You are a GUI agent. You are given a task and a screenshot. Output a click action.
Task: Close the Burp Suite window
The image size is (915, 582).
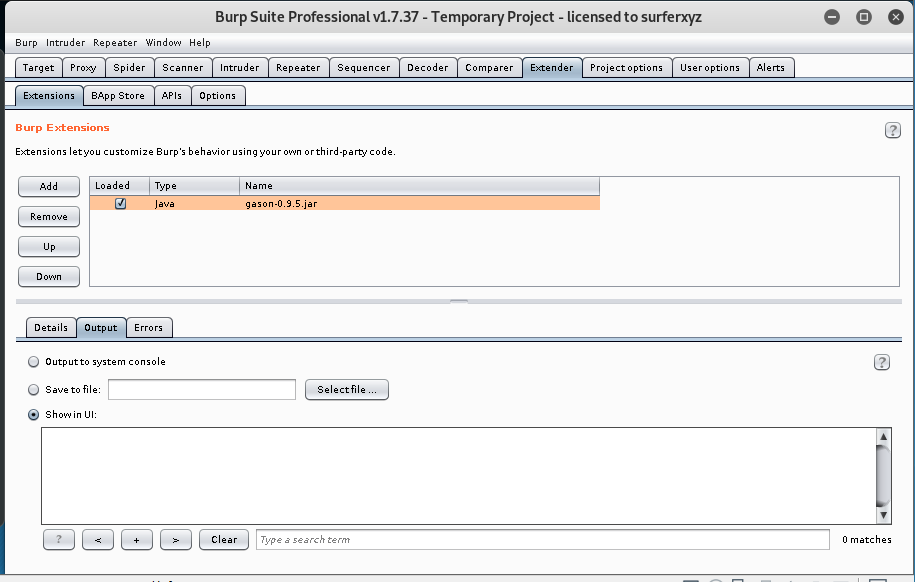(x=896, y=17)
